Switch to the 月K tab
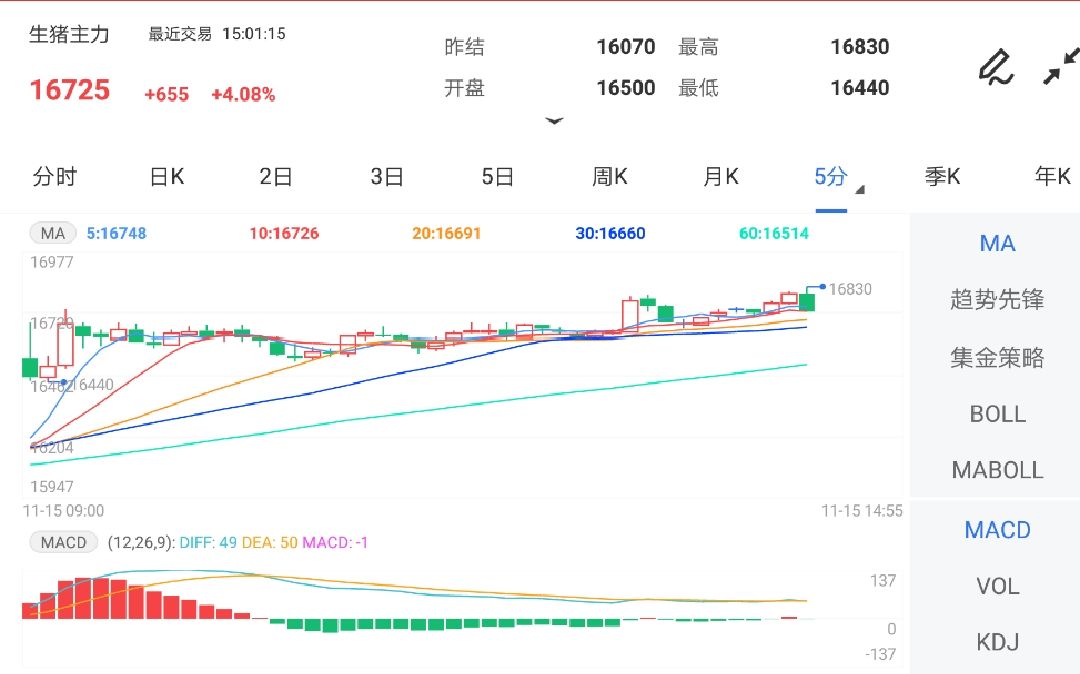1080x674 pixels. pos(720,177)
